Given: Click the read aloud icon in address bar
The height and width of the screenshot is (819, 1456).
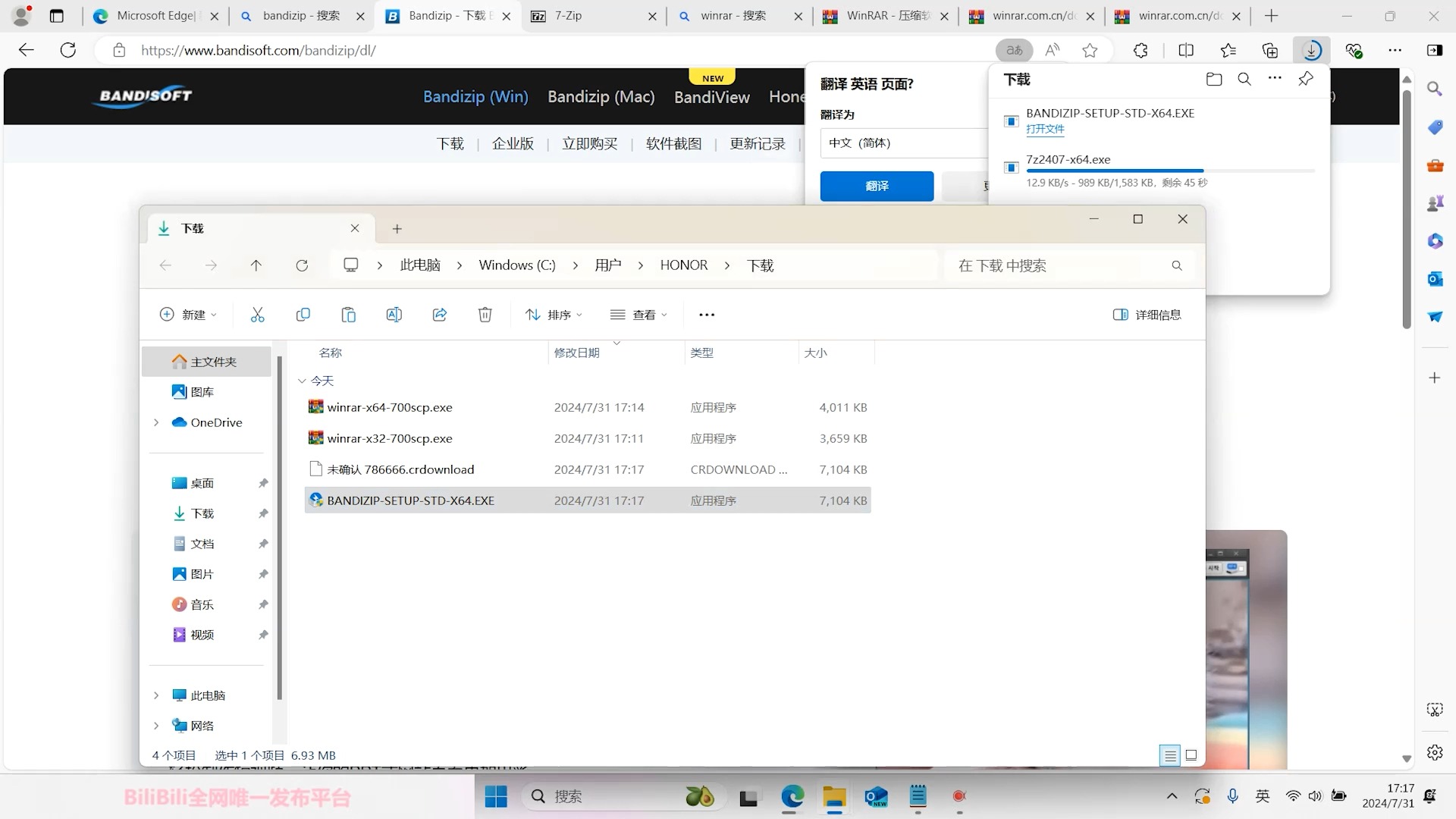Looking at the screenshot, I should coord(1052,51).
